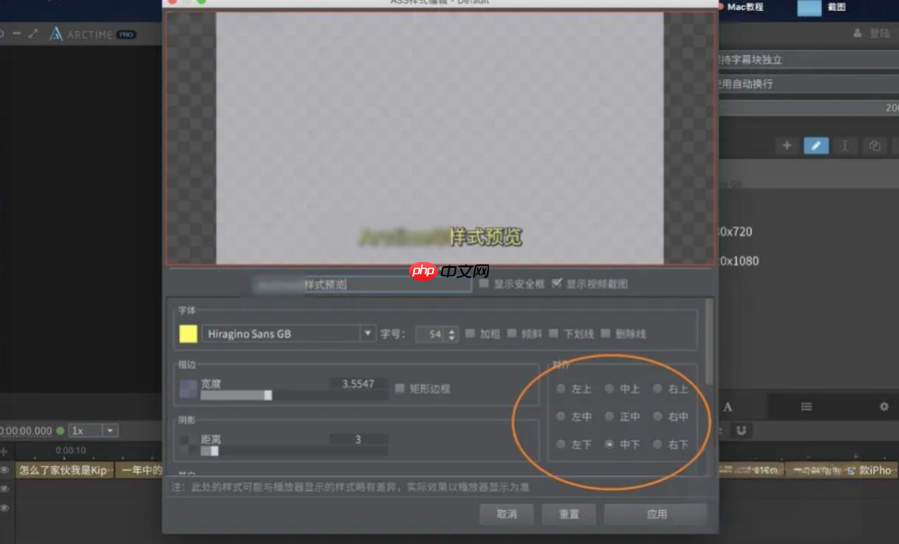Click the green status dot beside timecode
The height and width of the screenshot is (544, 899).
click(x=60, y=430)
